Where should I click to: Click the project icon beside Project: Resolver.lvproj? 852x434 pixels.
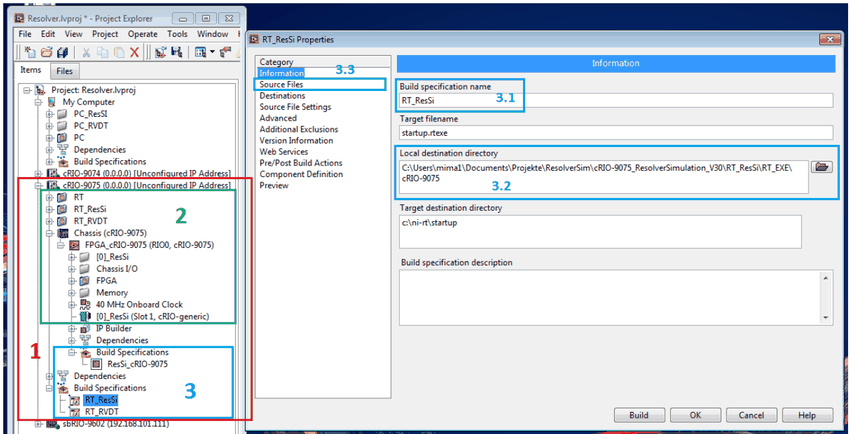coord(40,90)
